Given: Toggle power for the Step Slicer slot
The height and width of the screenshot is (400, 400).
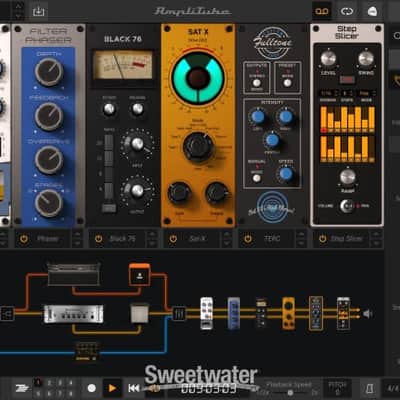Looking at the screenshot, I should tap(322, 239).
